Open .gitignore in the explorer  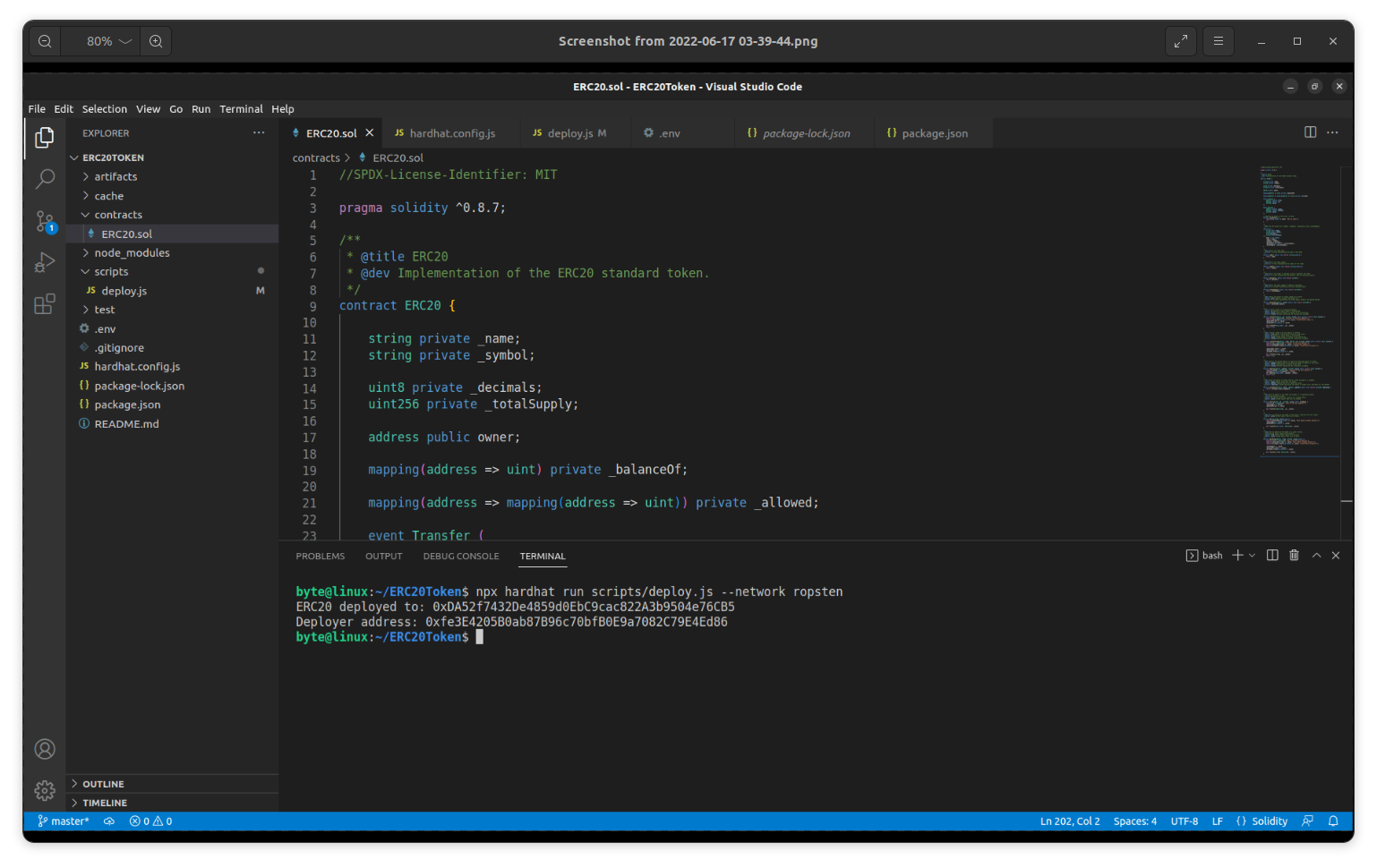172,348
